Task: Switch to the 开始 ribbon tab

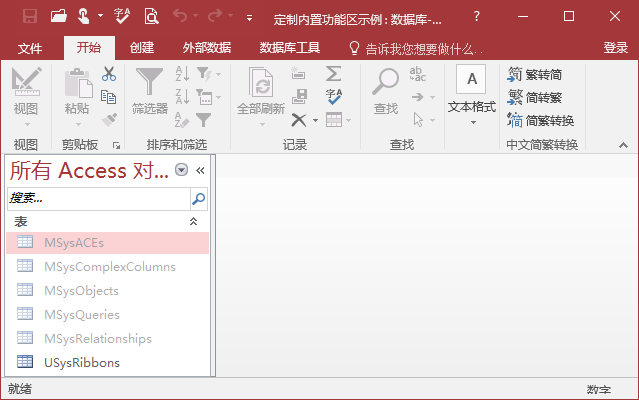Action: 89,48
